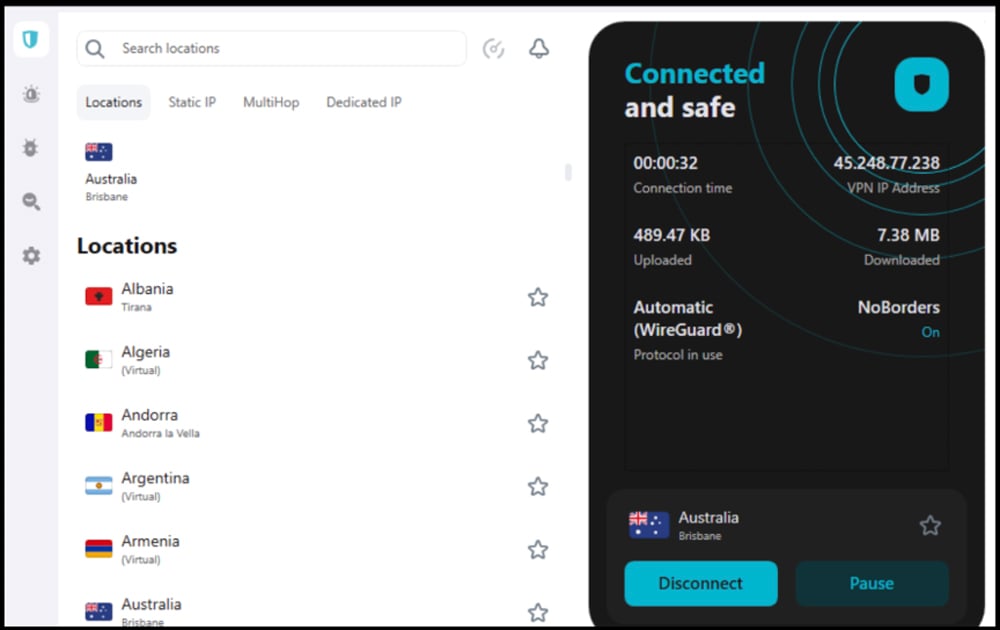This screenshot has height=630, width=1000.
Task: Open the Settings gear in the sidebar
Action: click(x=31, y=256)
